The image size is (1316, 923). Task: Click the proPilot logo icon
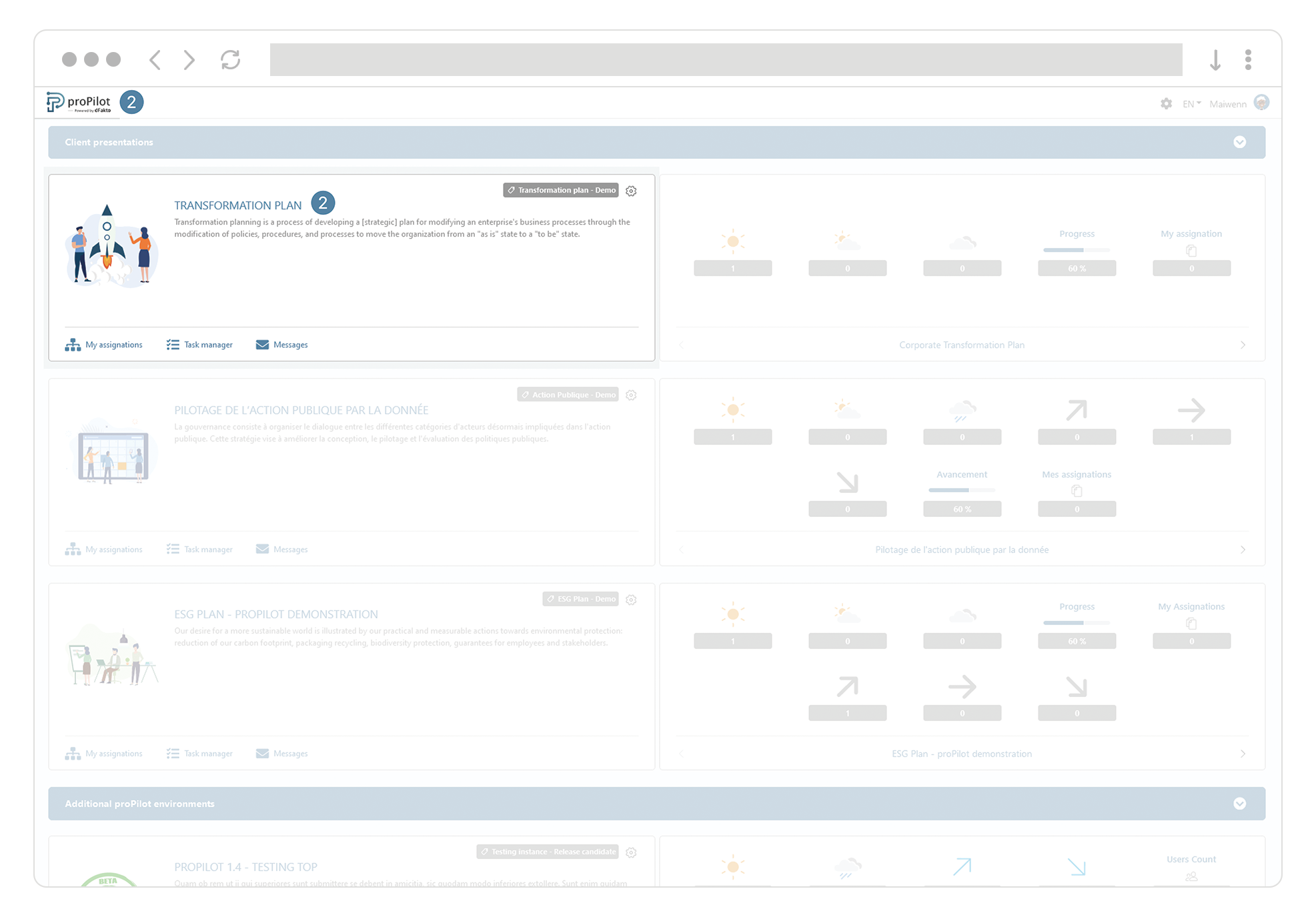pyautogui.click(x=55, y=102)
